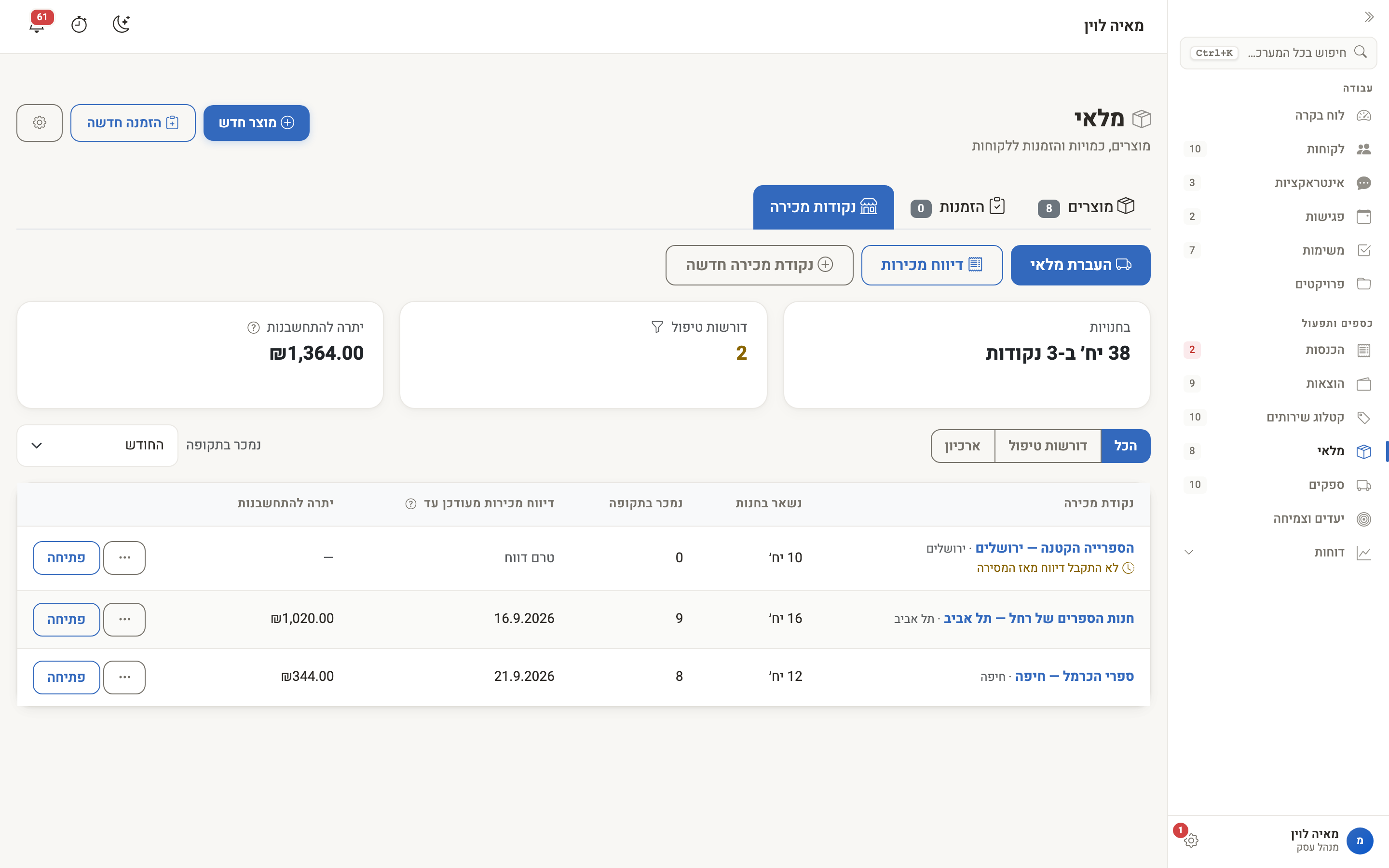Image resolution: width=1389 pixels, height=868 pixels.
Task: Open משימות in sidebar
Action: pos(1278,250)
